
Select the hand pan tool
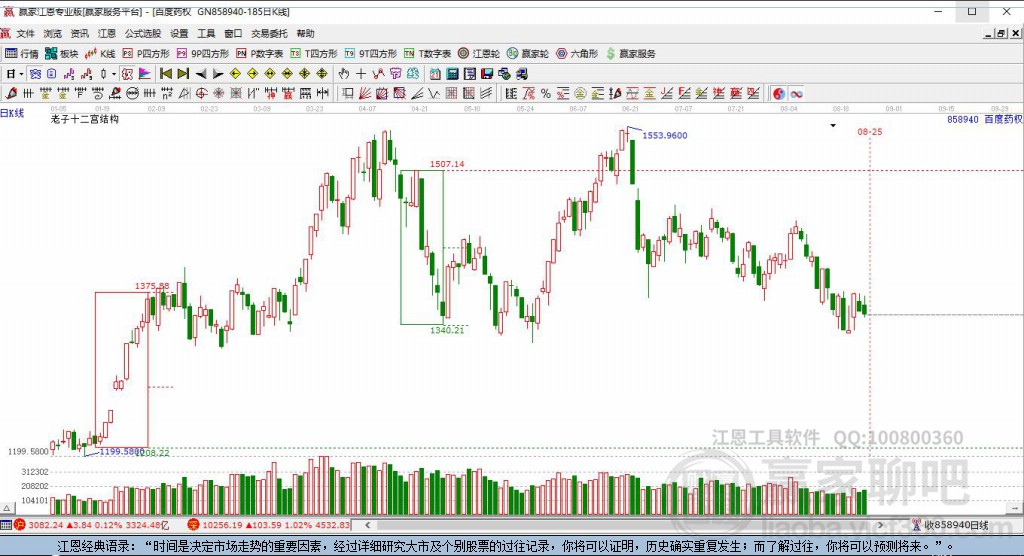click(344, 74)
